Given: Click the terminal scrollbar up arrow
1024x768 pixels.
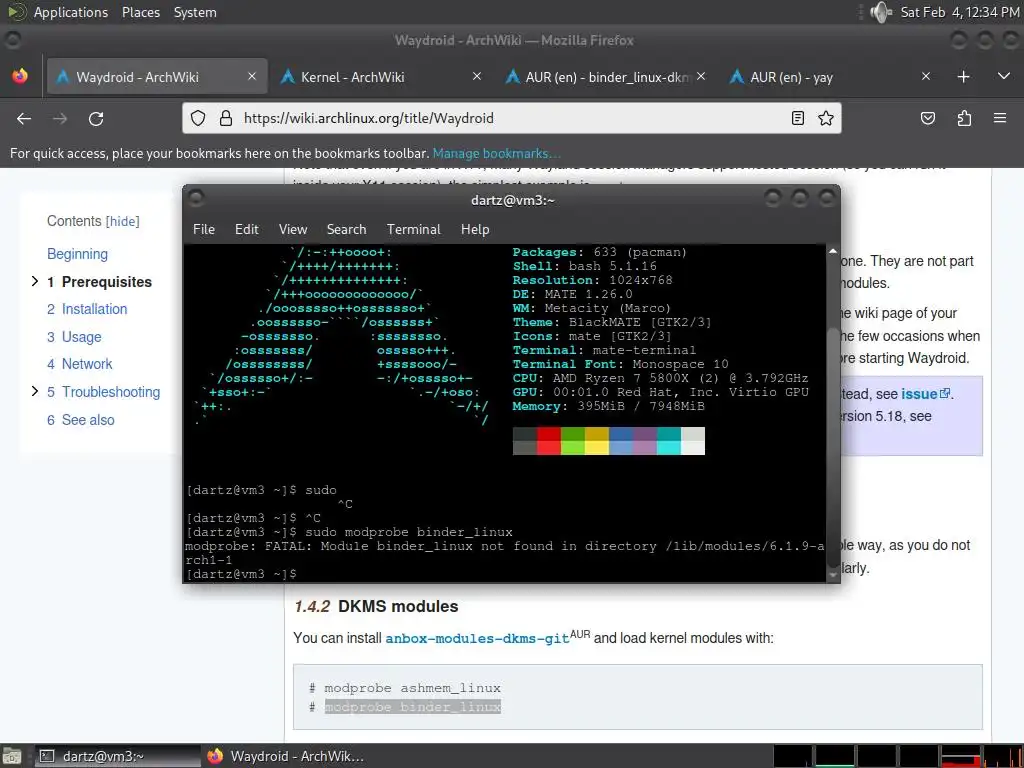Looking at the screenshot, I should tap(833, 251).
